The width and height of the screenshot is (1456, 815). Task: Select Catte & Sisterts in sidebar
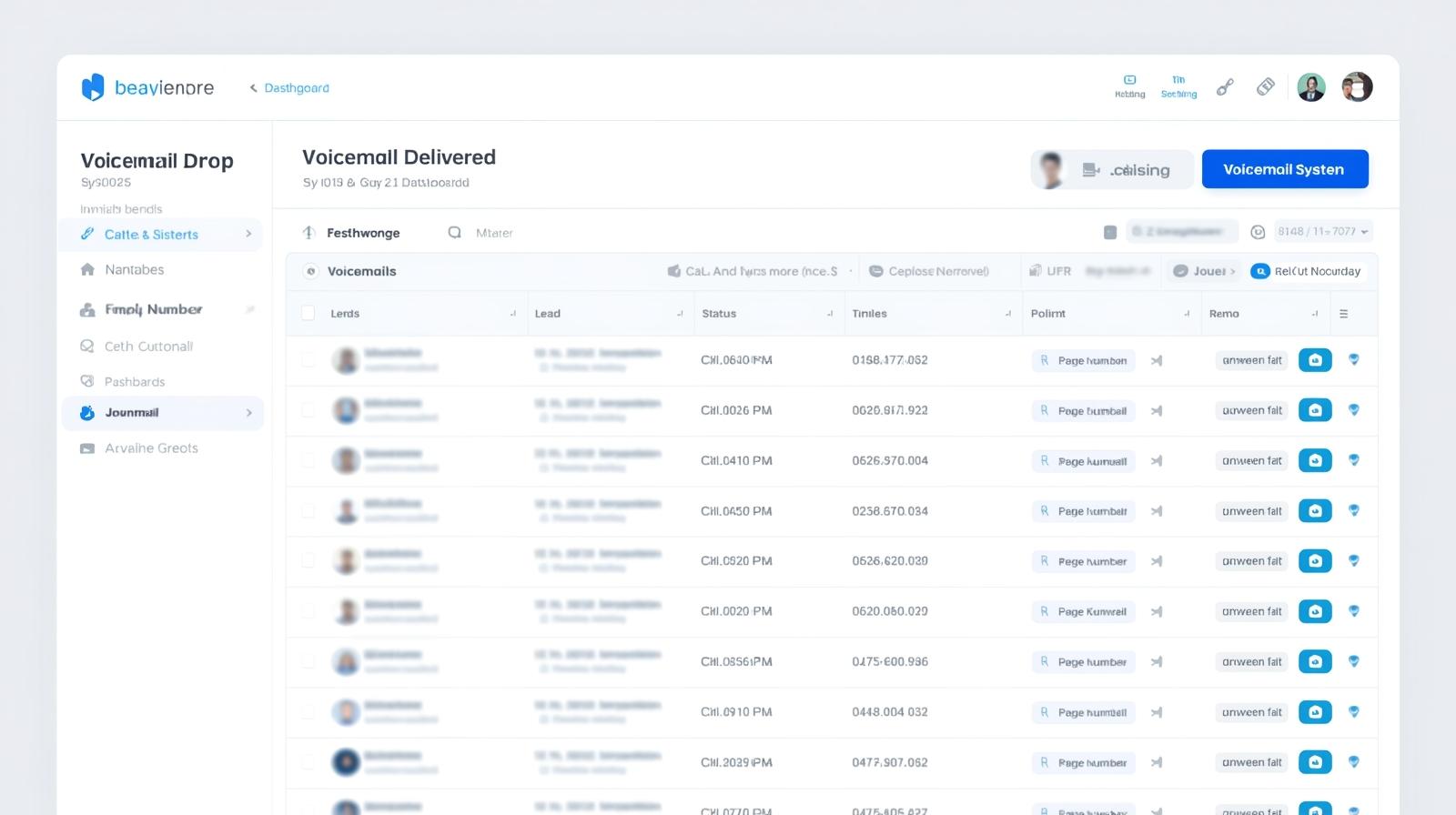(162, 235)
